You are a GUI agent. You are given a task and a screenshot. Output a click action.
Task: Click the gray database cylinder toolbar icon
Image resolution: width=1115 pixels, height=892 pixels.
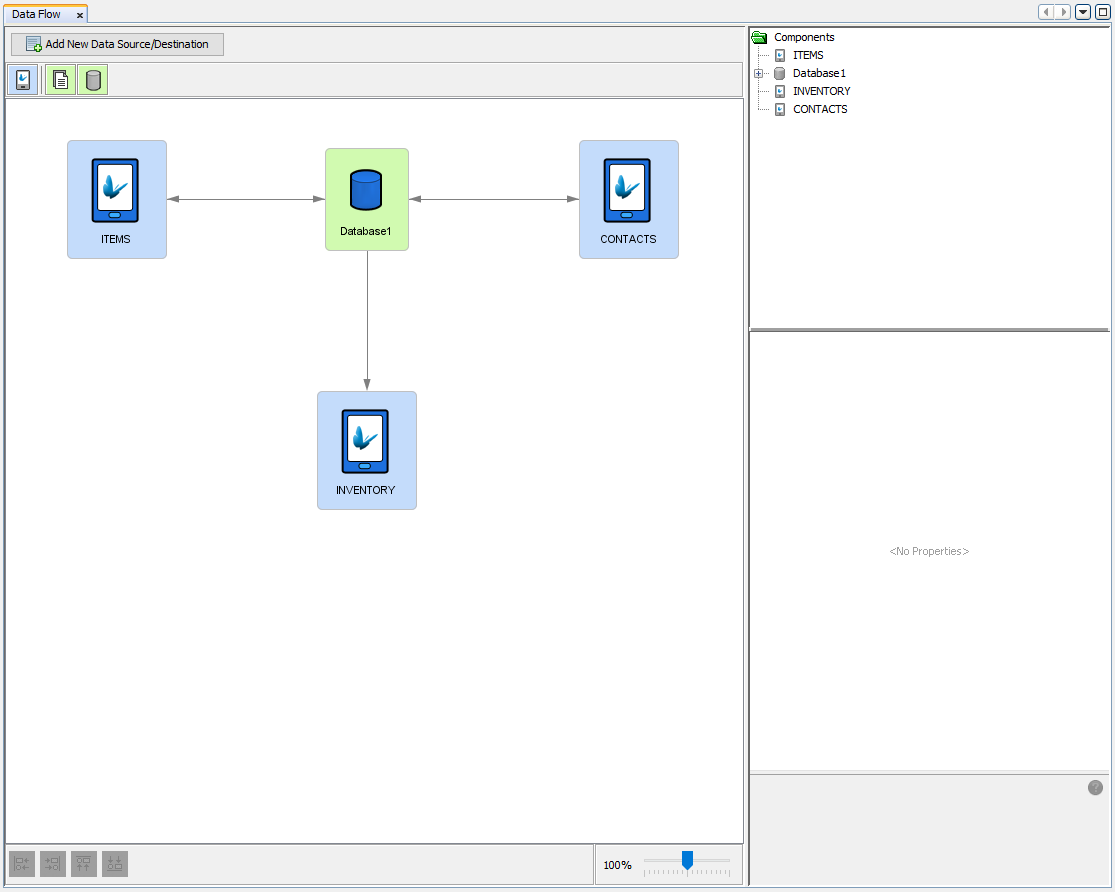(x=93, y=80)
